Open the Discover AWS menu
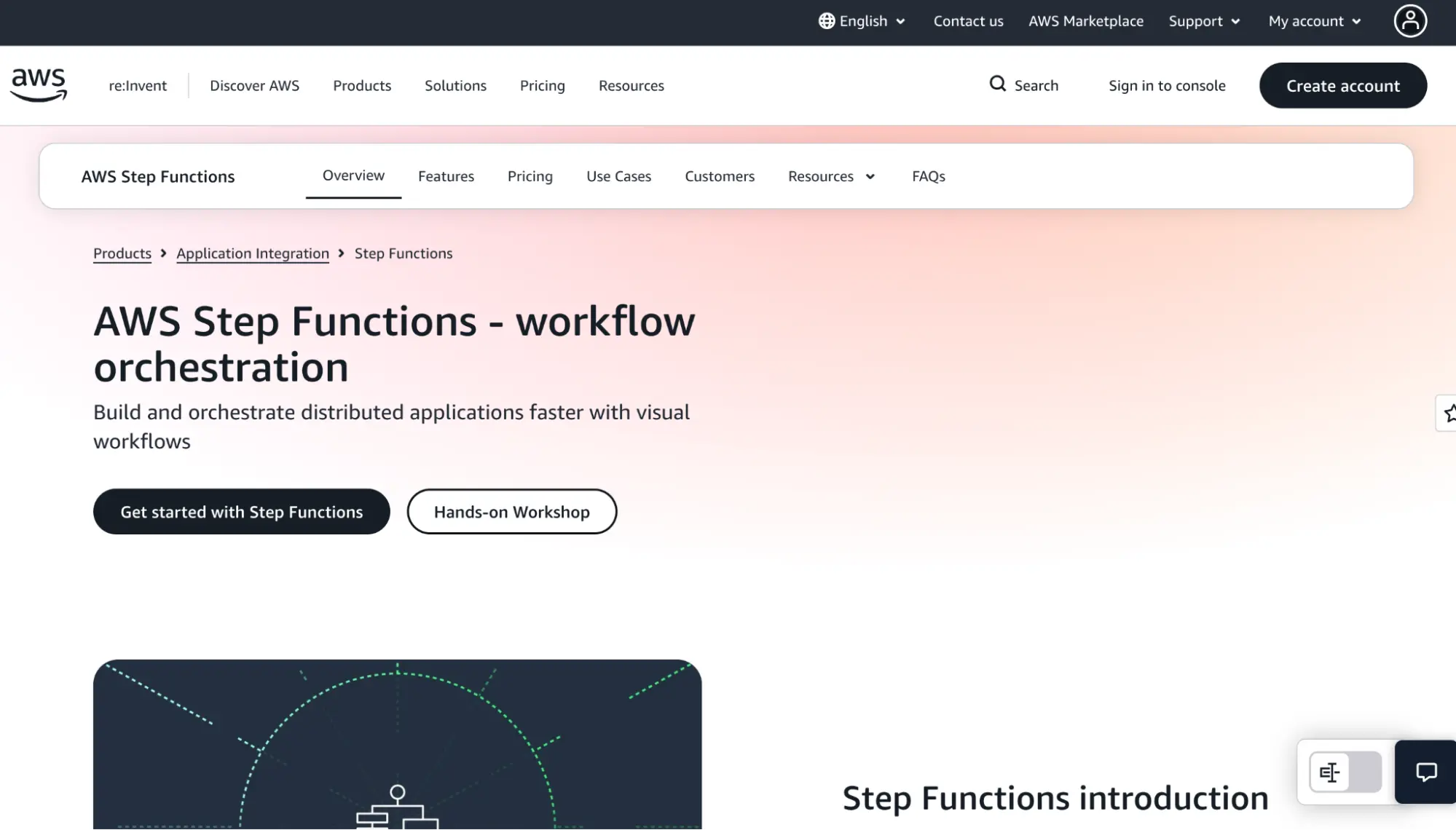 pyautogui.click(x=254, y=85)
